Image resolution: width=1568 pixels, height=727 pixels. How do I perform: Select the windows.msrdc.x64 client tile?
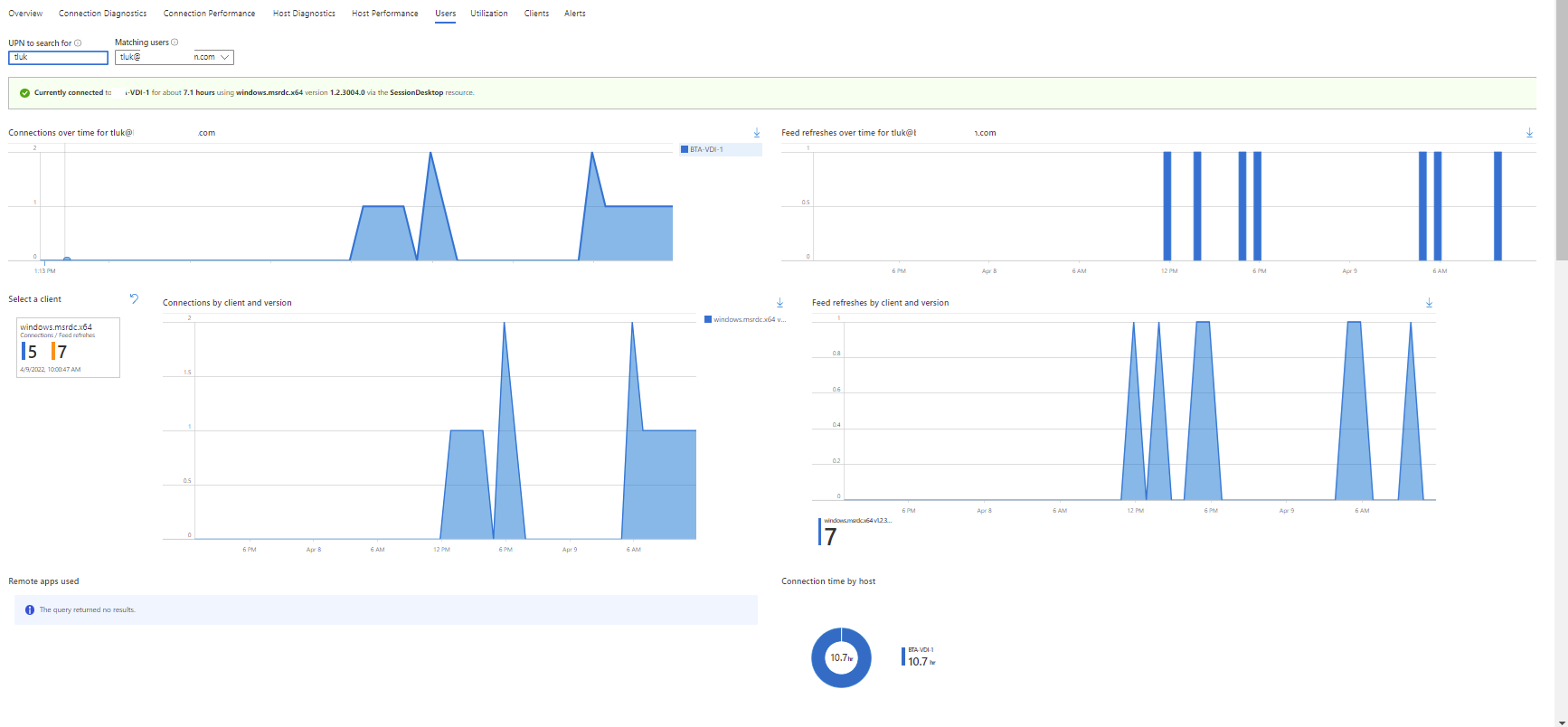pos(68,347)
